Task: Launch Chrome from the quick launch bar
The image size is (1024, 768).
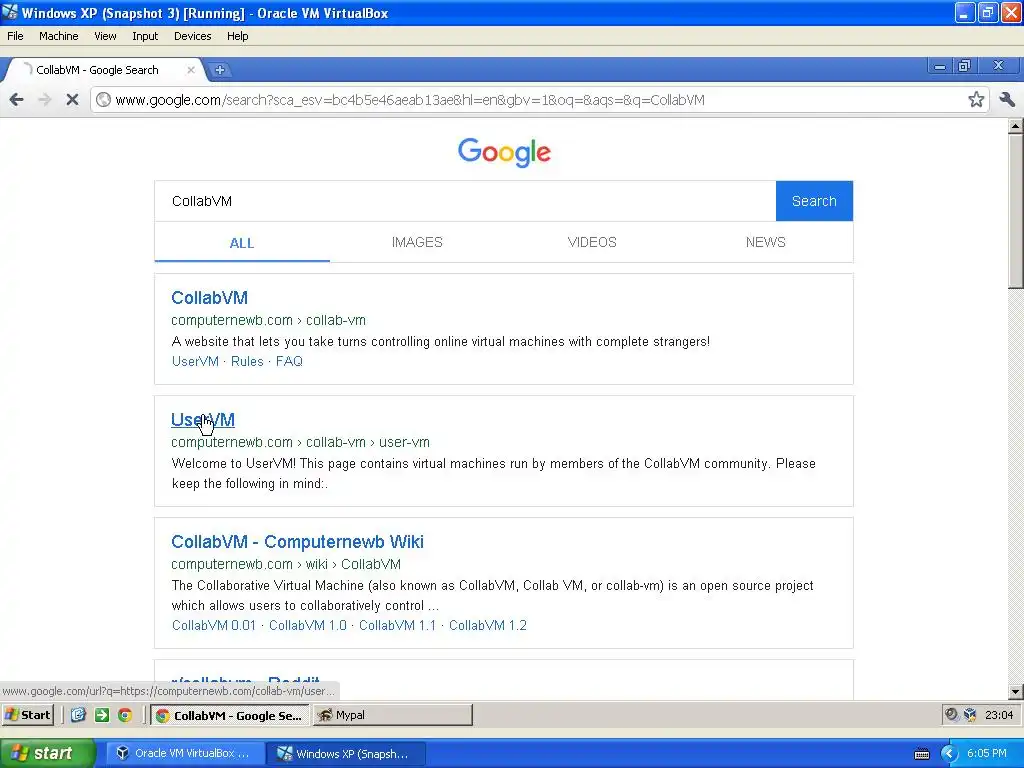Action: click(125, 715)
